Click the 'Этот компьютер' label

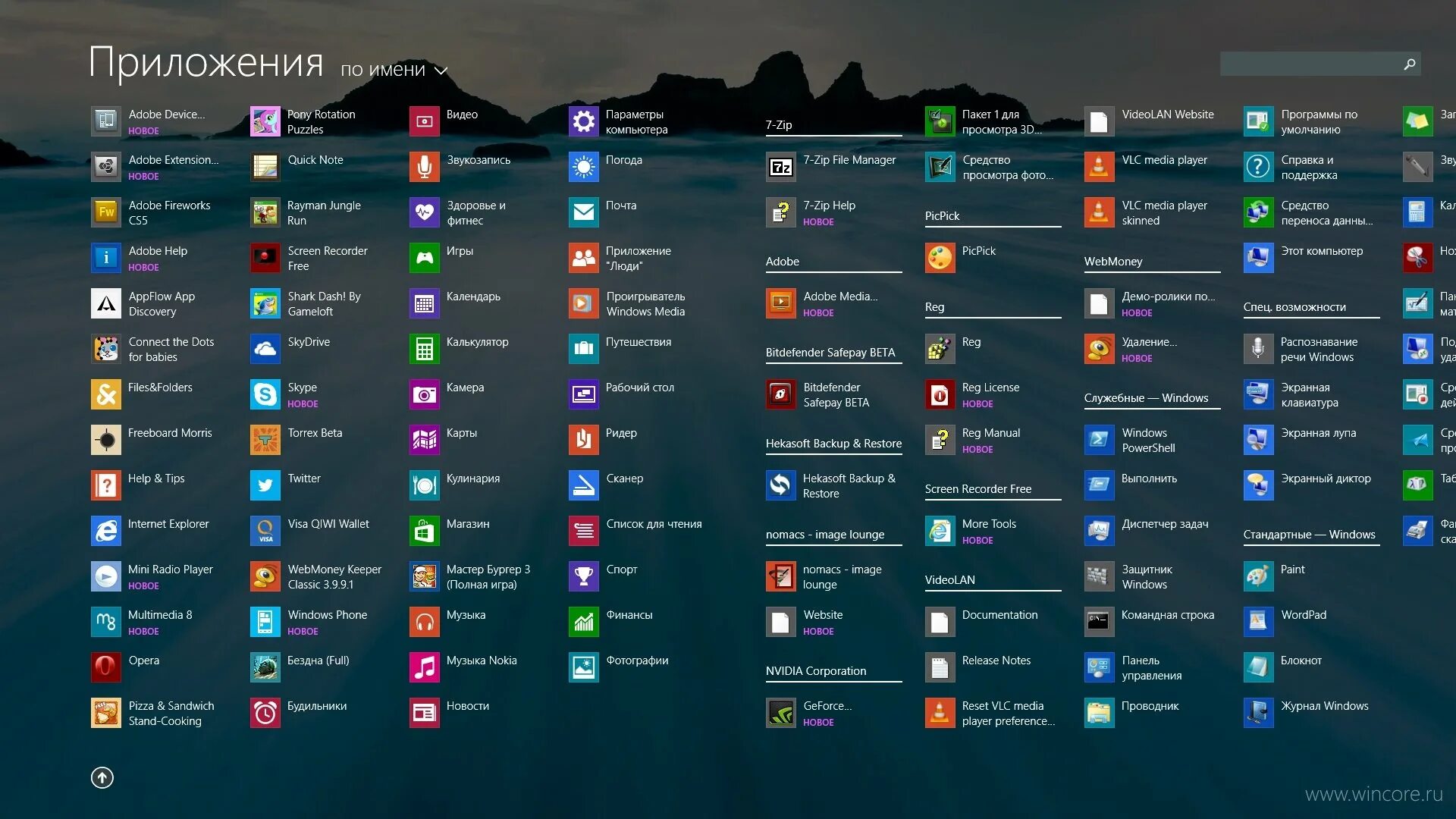(1322, 251)
